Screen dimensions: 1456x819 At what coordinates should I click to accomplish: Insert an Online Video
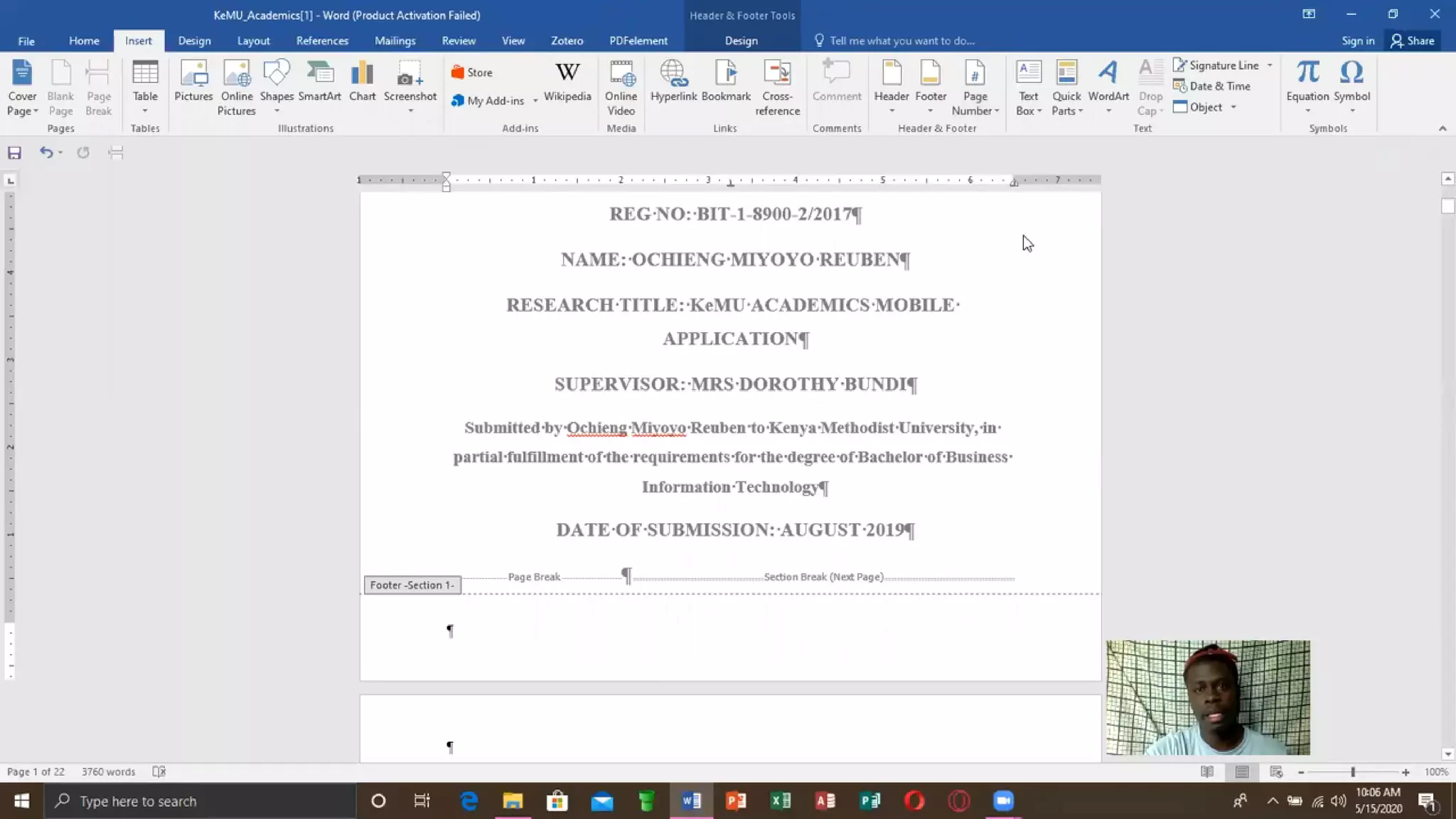coord(621,88)
